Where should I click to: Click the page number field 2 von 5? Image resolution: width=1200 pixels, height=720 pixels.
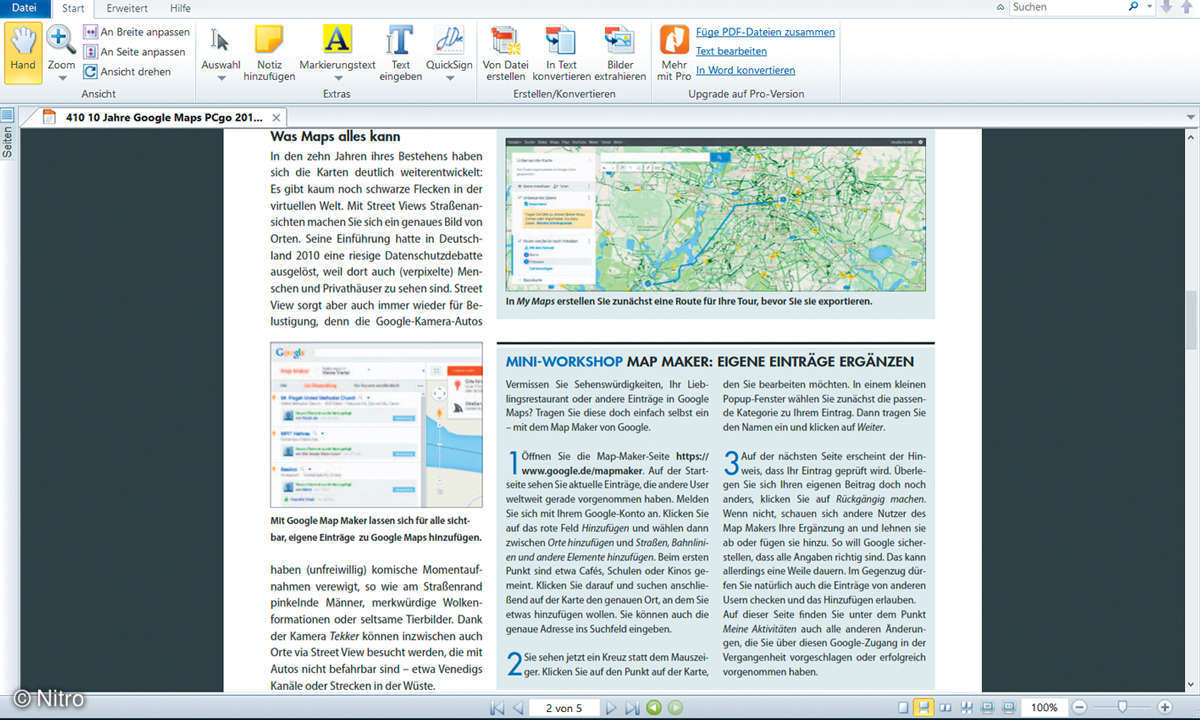tap(564, 708)
